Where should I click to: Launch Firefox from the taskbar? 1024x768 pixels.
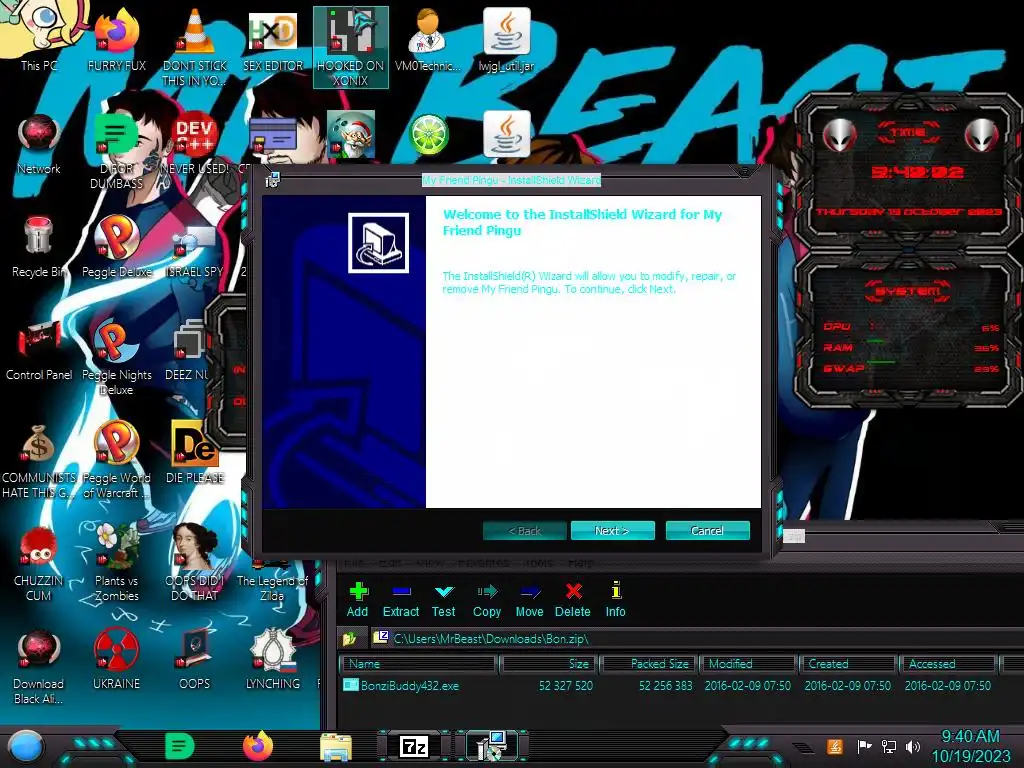258,746
